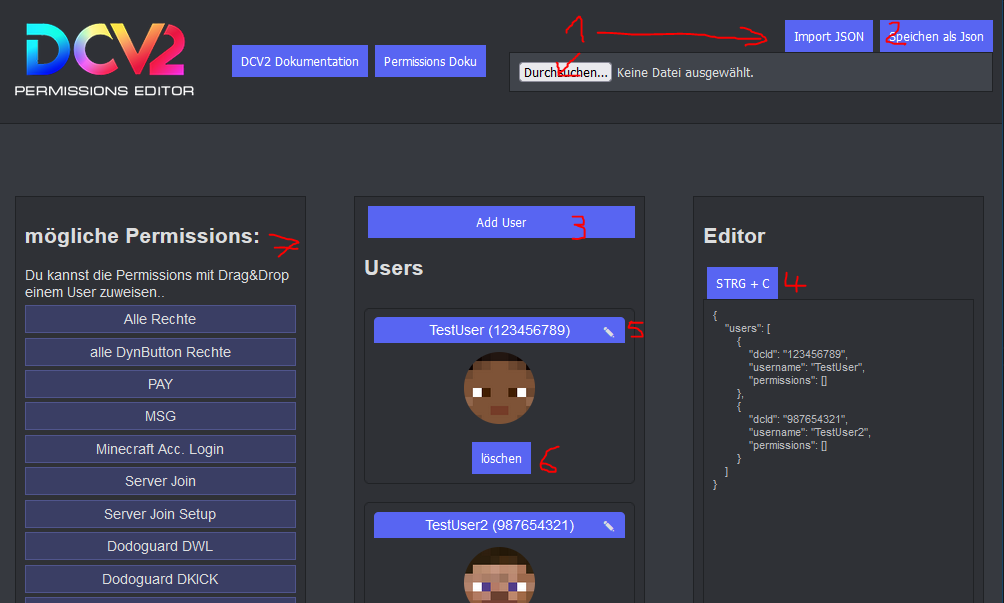Click Durchsuchen to choose a file
Screen dimensions: 1004x603
click(x=565, y=73)
